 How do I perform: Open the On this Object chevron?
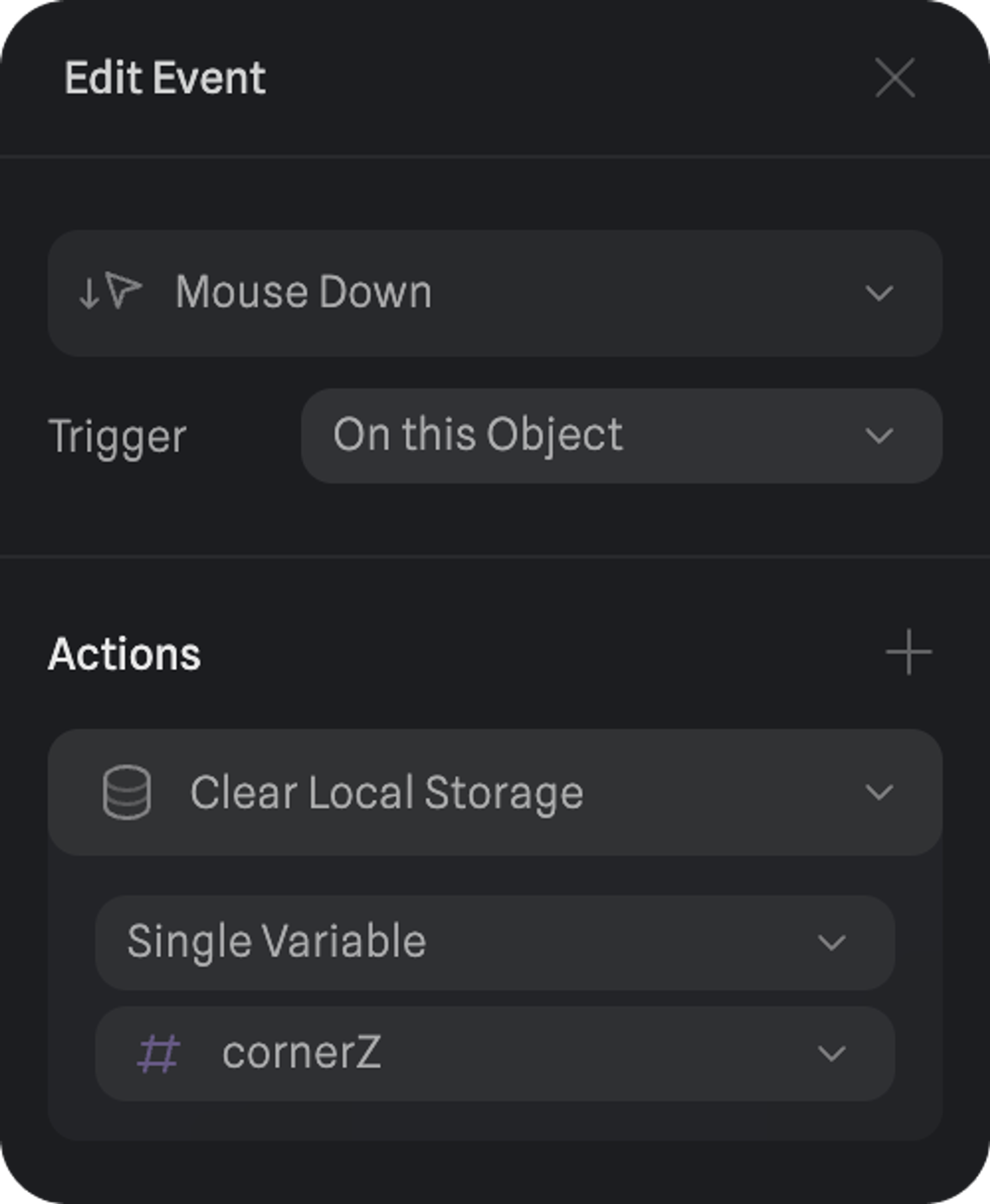[878, 436]
